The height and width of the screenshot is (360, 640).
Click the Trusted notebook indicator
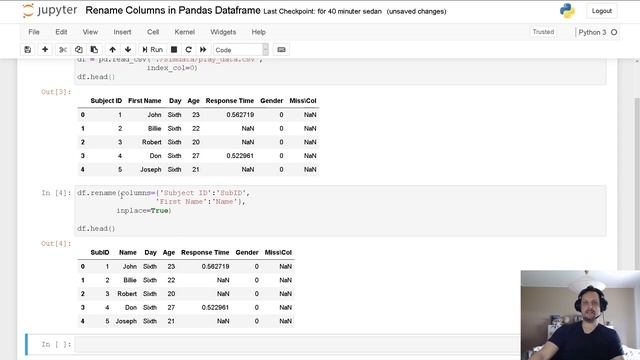(x=543, y=32)
